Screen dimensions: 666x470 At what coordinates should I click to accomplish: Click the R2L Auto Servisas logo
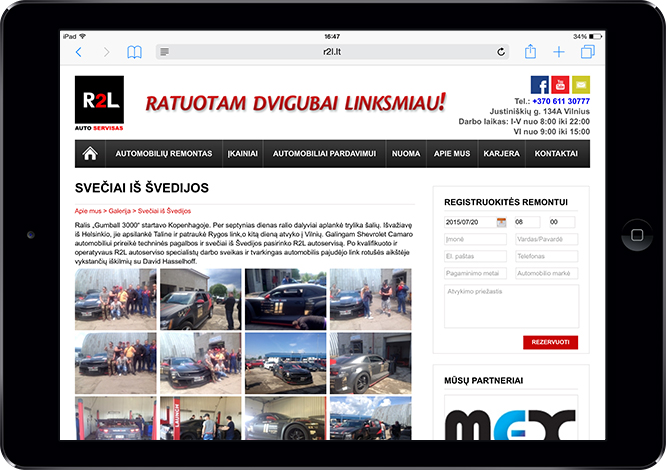99,103
